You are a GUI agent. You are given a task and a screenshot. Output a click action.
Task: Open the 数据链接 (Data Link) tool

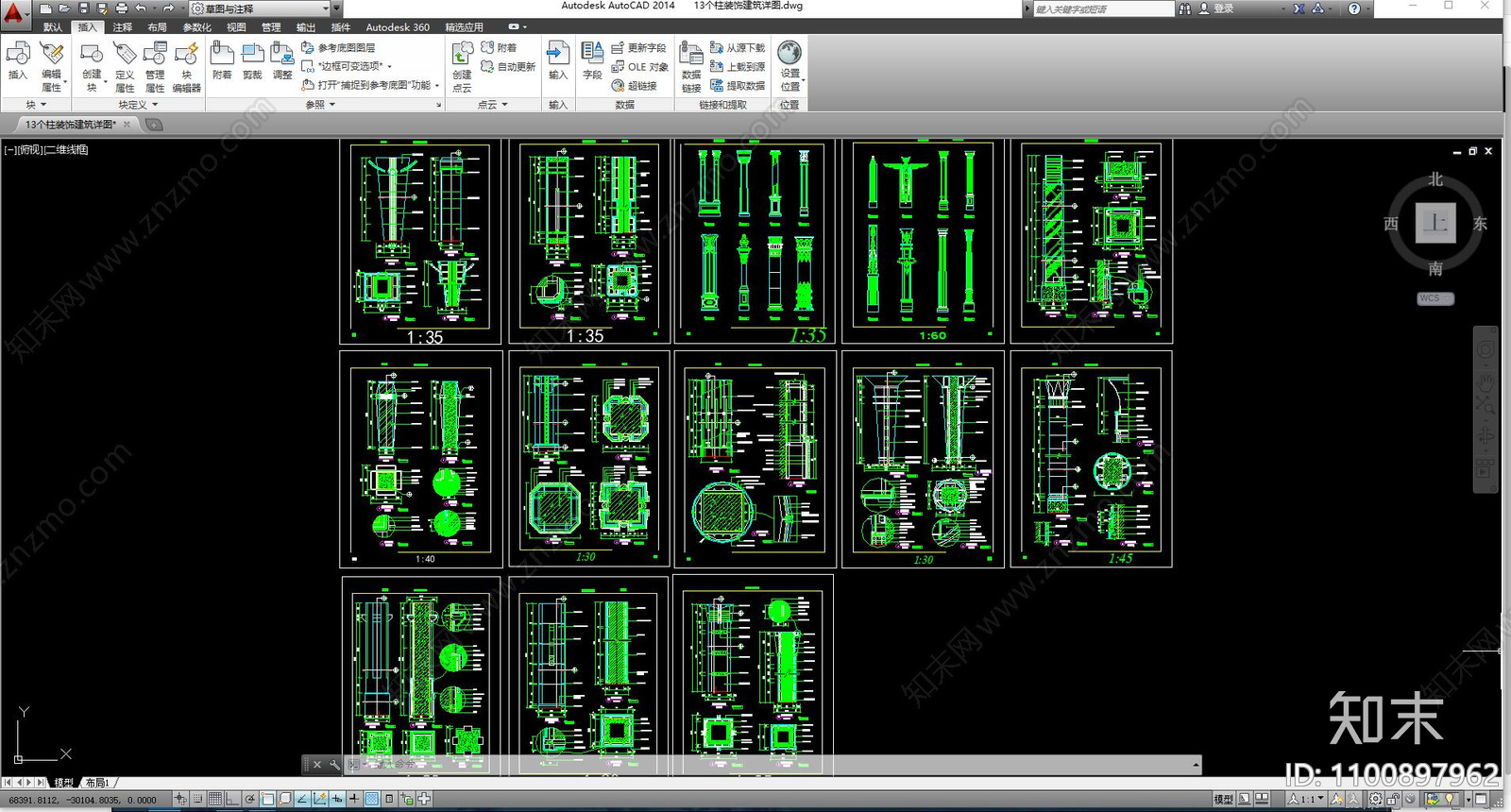pyautogui.click(x=691, y=67)
